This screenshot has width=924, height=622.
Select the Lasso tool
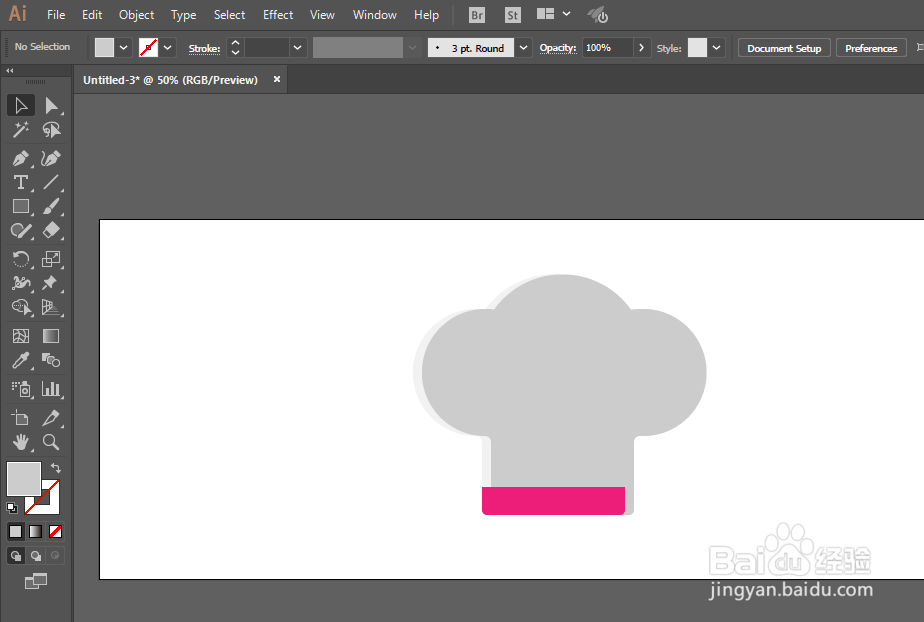[51, 130]
